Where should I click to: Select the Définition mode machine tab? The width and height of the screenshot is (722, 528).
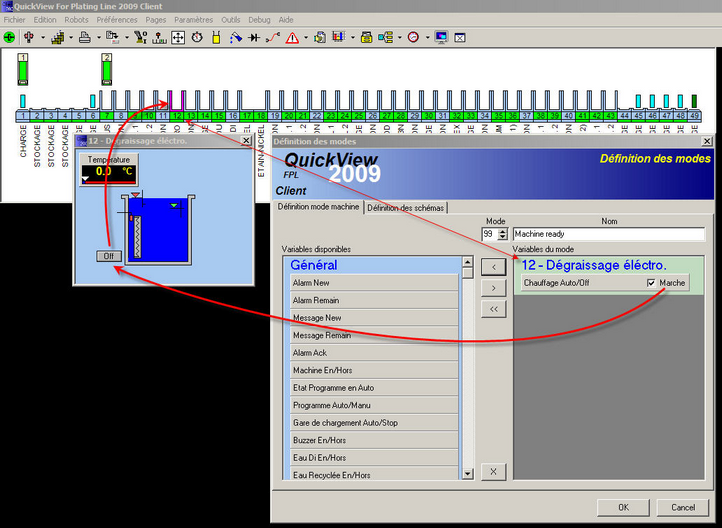(318, 207)
